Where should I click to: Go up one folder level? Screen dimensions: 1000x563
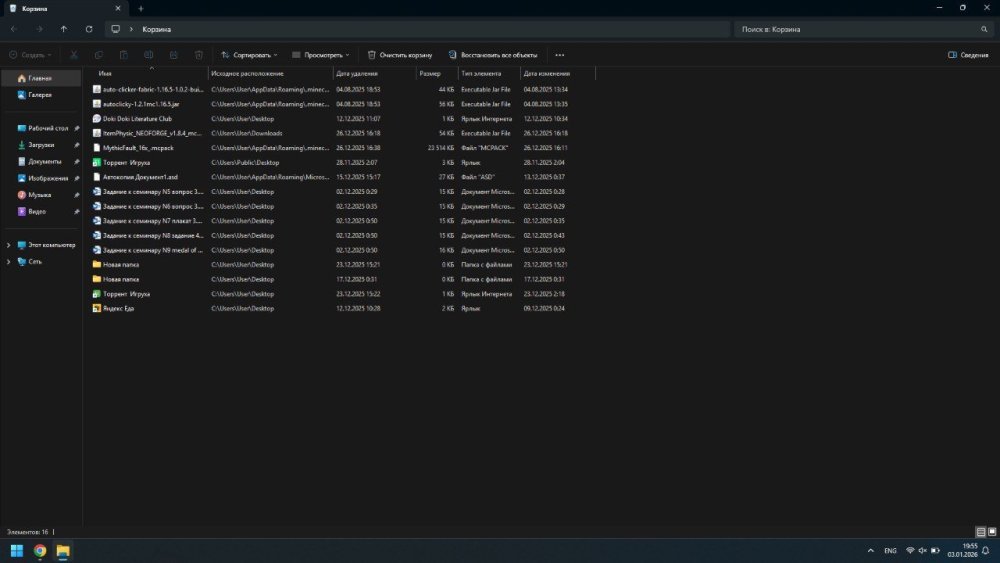(x=64, y=29)
